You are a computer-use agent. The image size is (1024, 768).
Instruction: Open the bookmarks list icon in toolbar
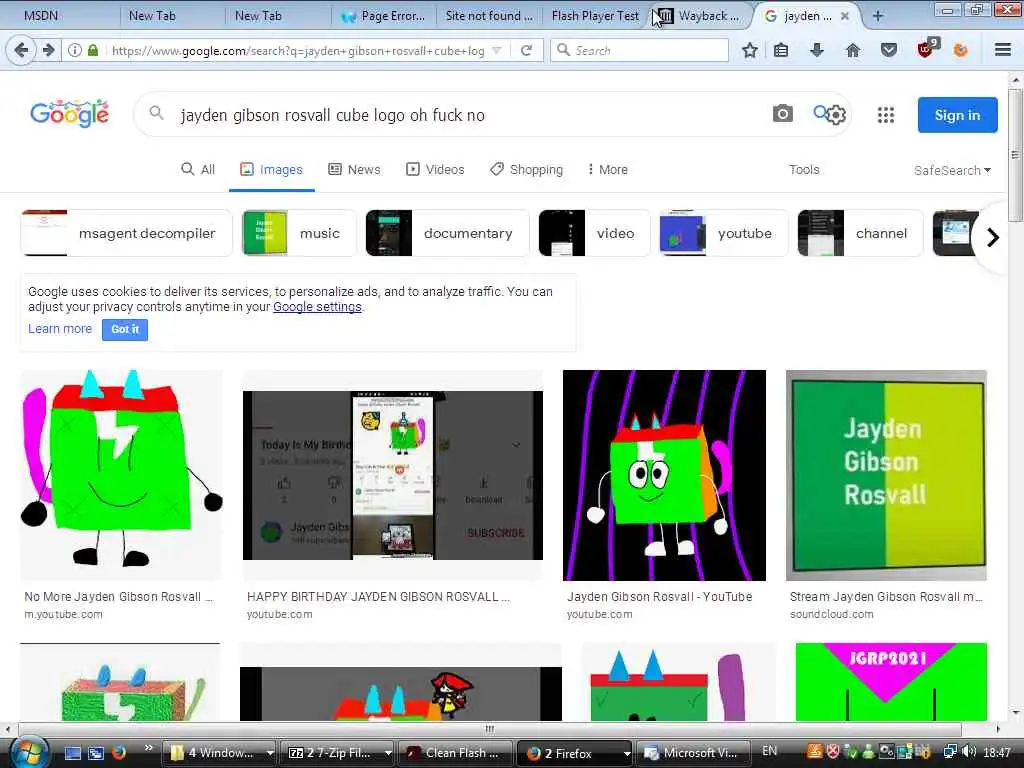(x=781, y=50)
